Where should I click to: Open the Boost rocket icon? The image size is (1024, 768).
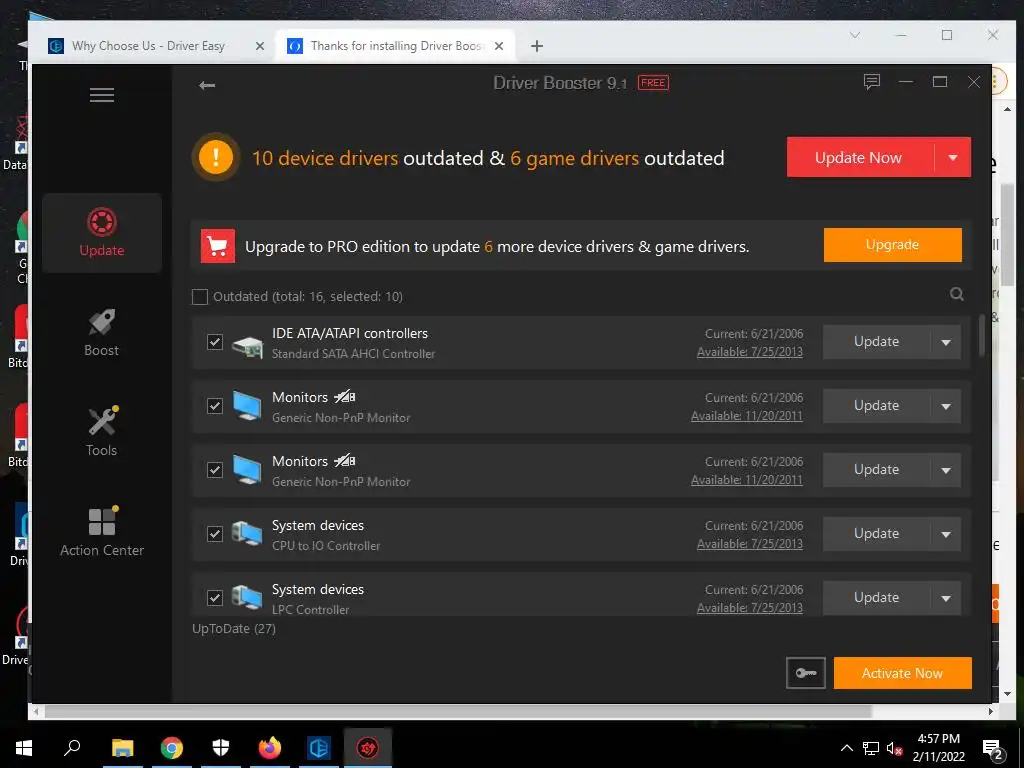[101, 322]
